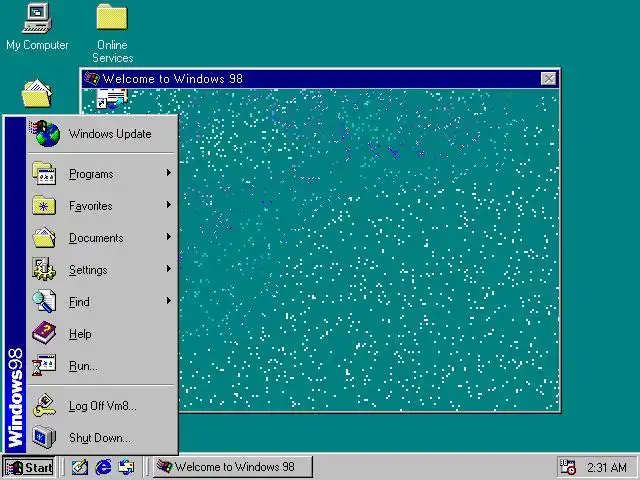
Task: Launch Internet Explorer from Quick Launch
Action: pyautogui.click(x=103, y=467)
